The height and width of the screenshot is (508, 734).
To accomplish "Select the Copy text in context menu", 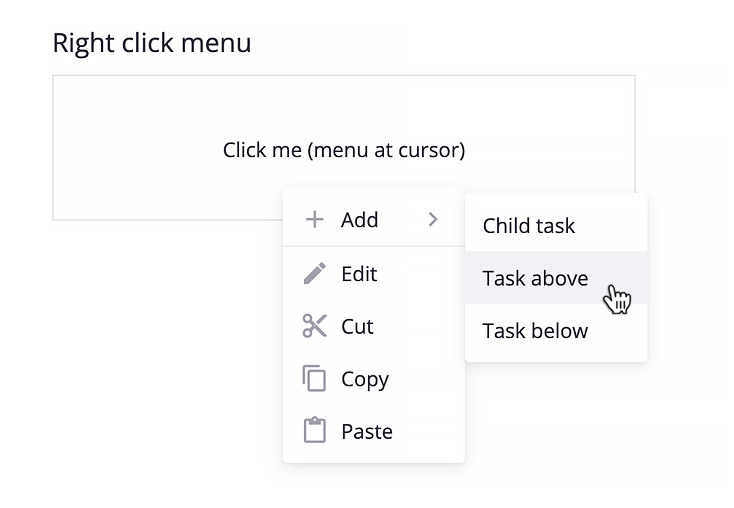I will [x=365, y=380].
